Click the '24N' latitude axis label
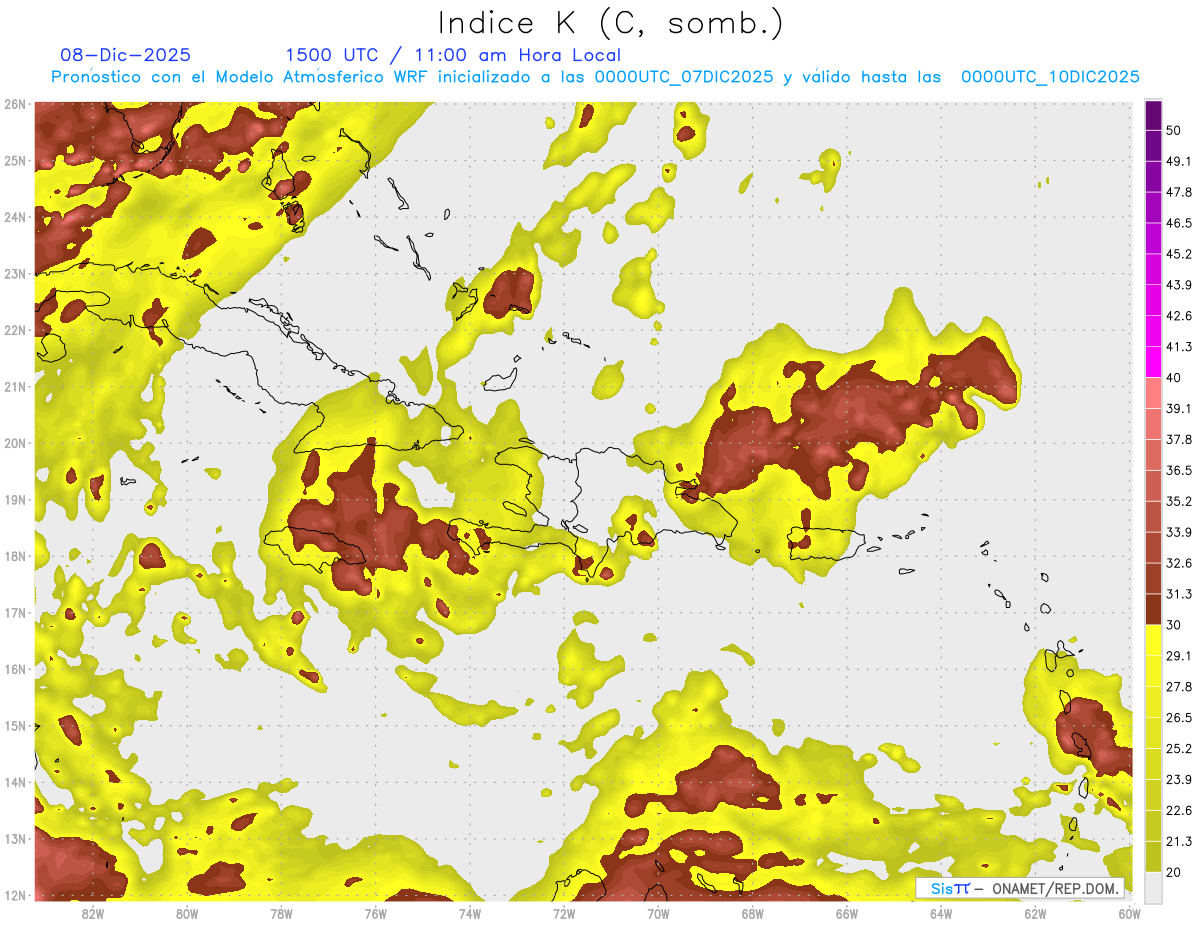 pyautogui.click(x=14, y=217)
